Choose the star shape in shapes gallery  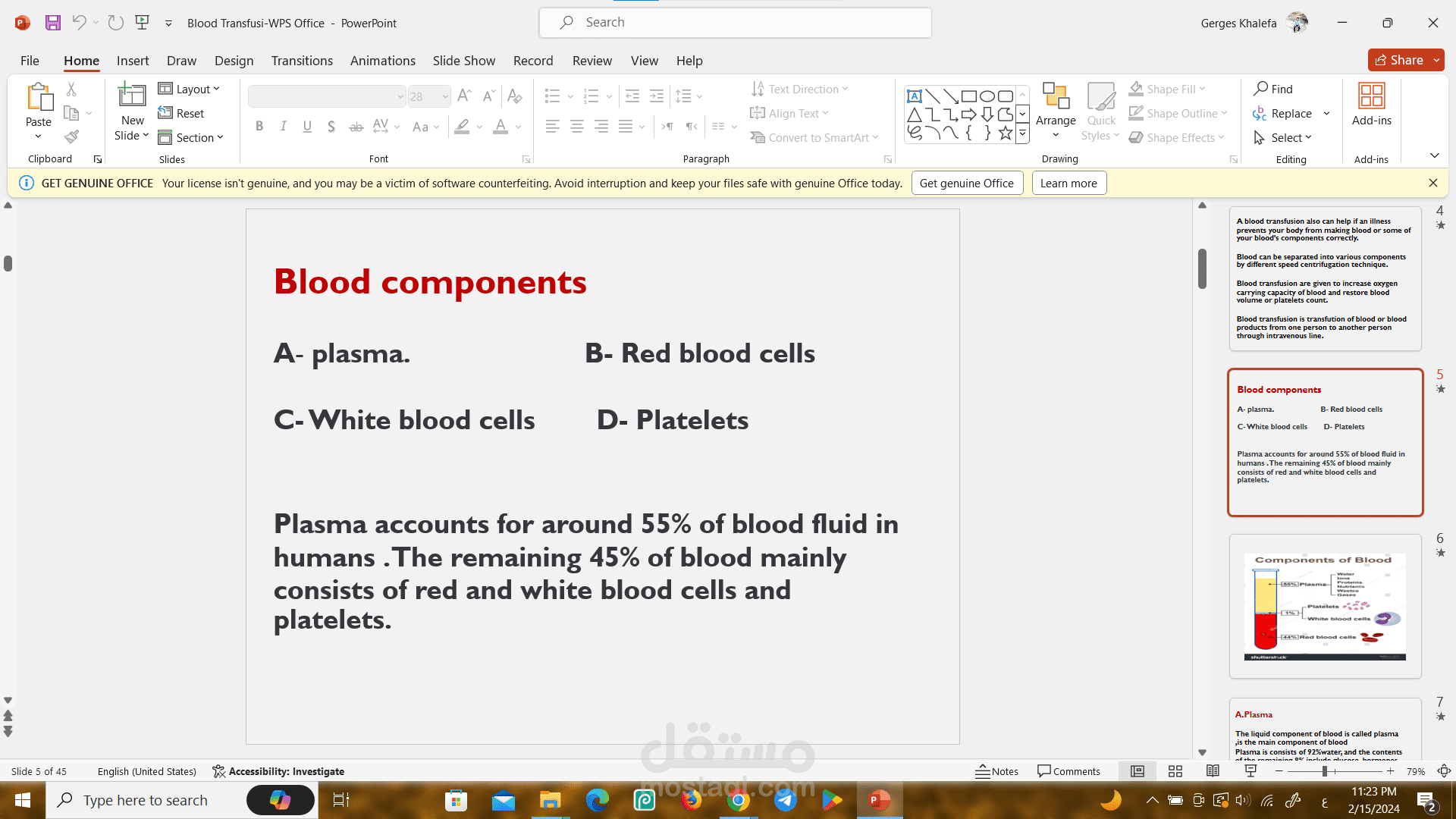(1006, 133)
